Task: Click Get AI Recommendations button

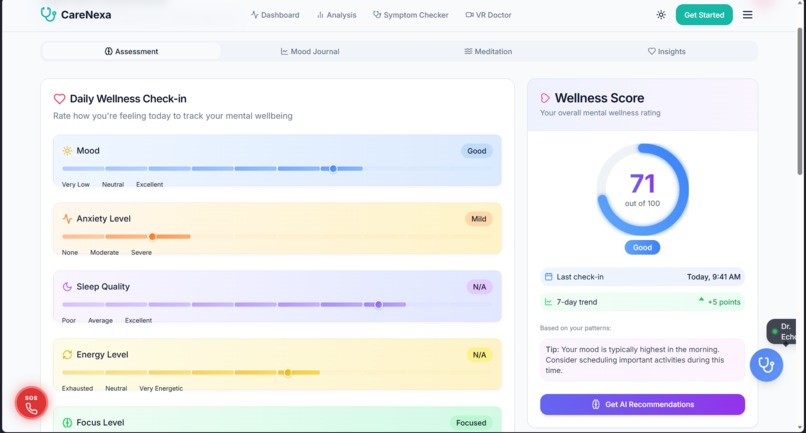Action: point(642,404)
